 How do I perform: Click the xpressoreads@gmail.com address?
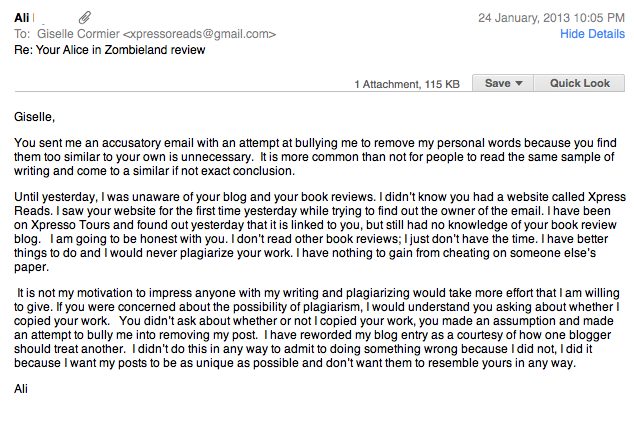[199, 34]
